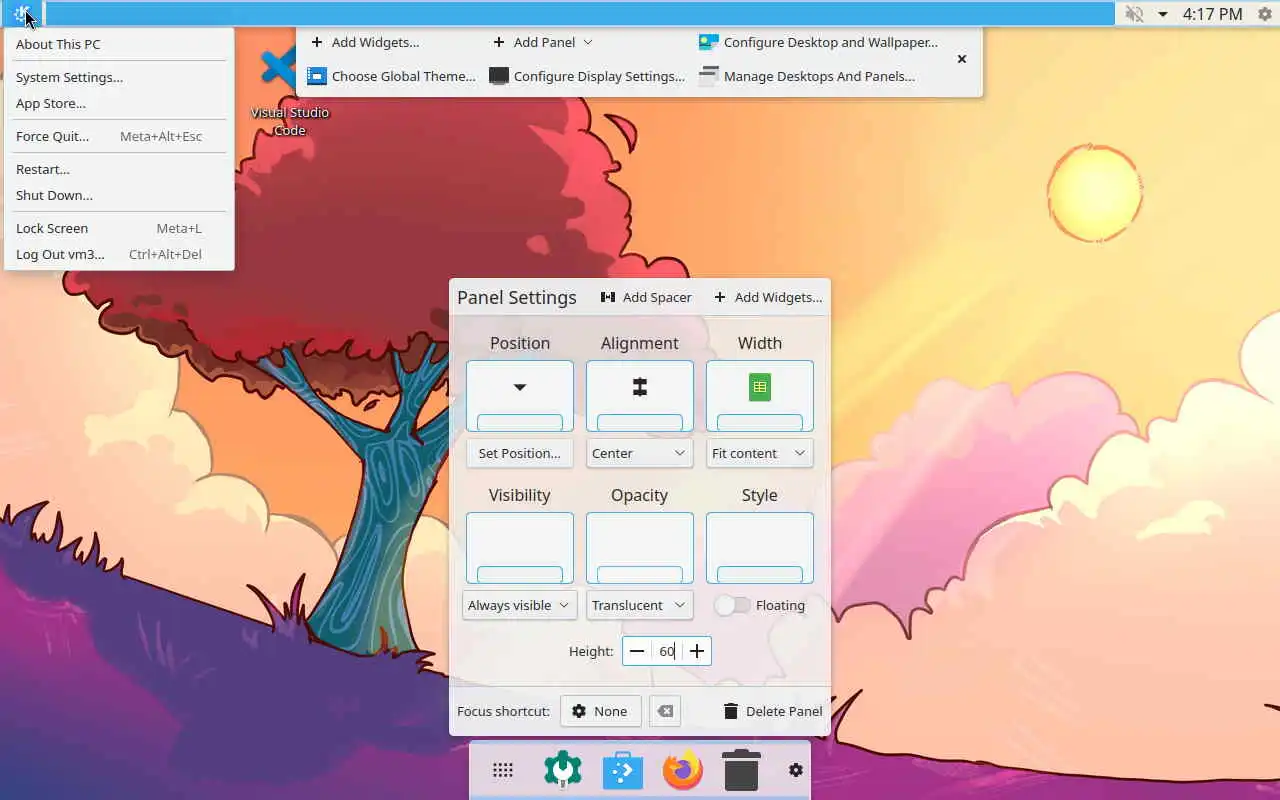Click the dock panel configure gear
Screen dimensions: 1280x800
click(796, 770)
